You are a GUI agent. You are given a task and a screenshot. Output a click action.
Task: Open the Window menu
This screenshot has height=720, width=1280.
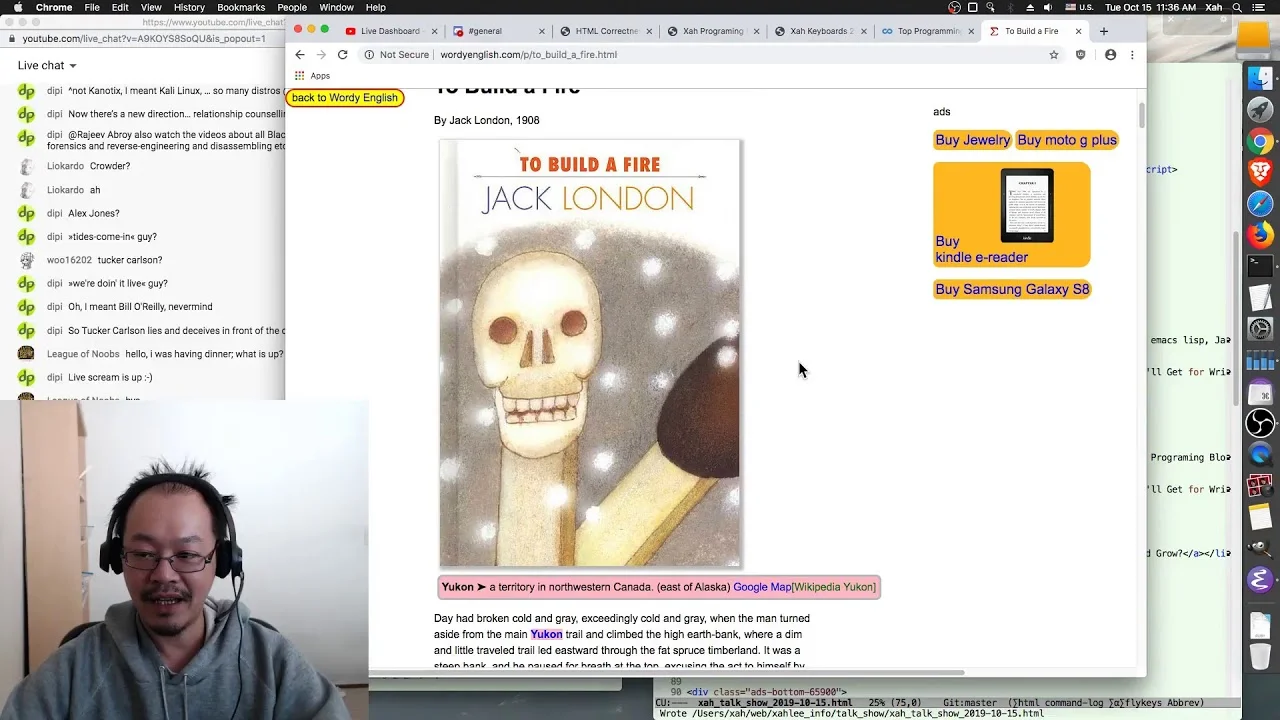click(337, 7)
